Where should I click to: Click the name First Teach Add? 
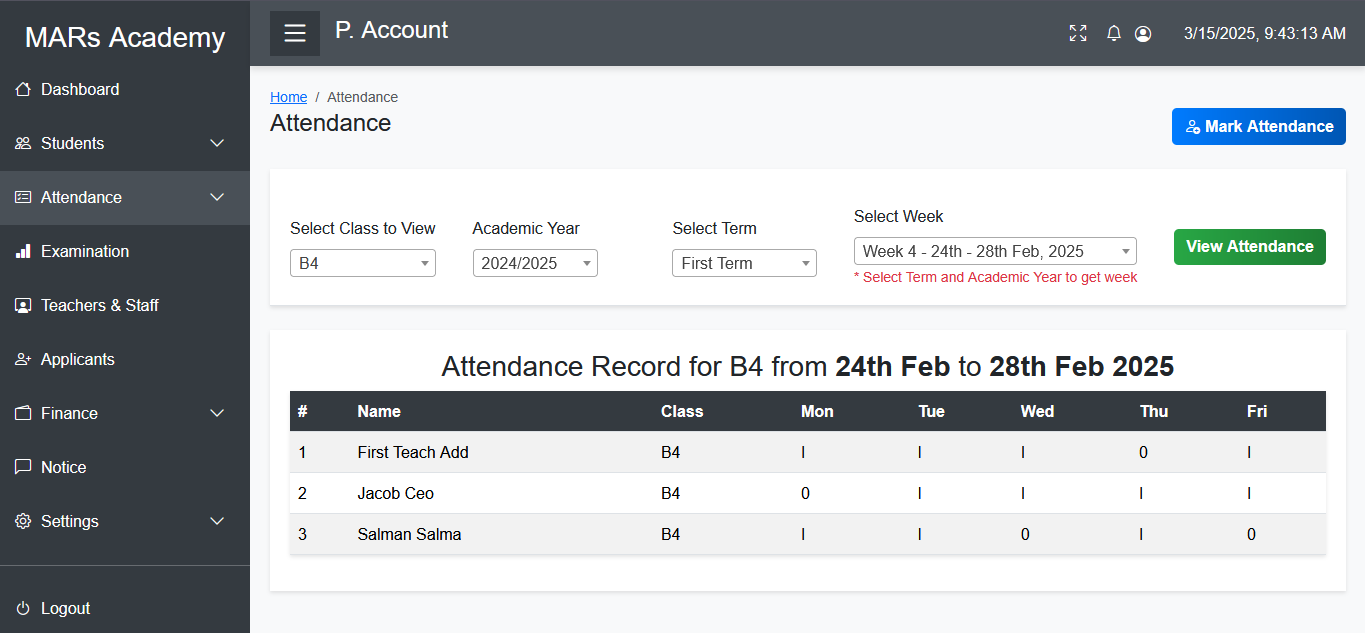coord(413,452)
